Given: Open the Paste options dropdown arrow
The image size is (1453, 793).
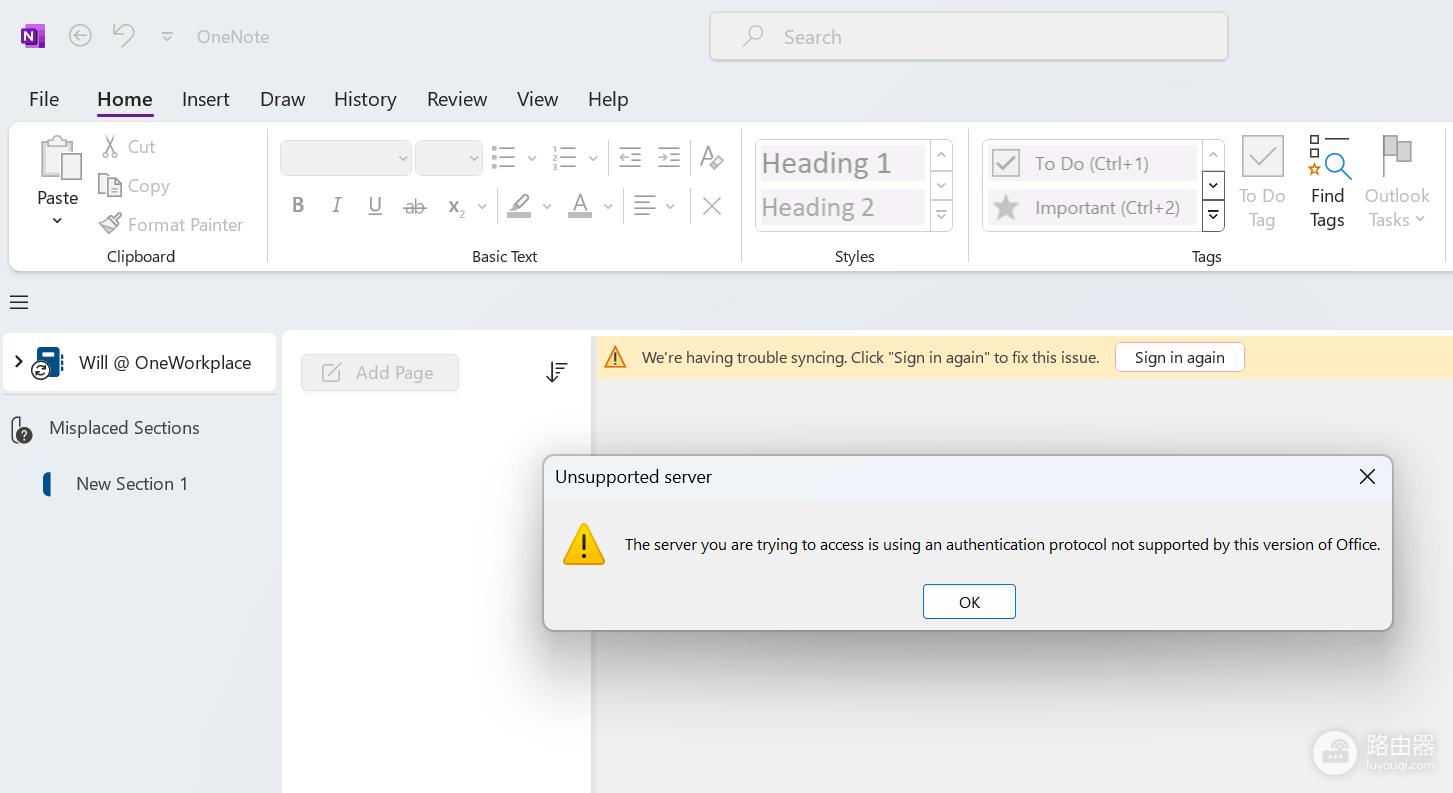Looking at the screenshot, I should [57, 220].
